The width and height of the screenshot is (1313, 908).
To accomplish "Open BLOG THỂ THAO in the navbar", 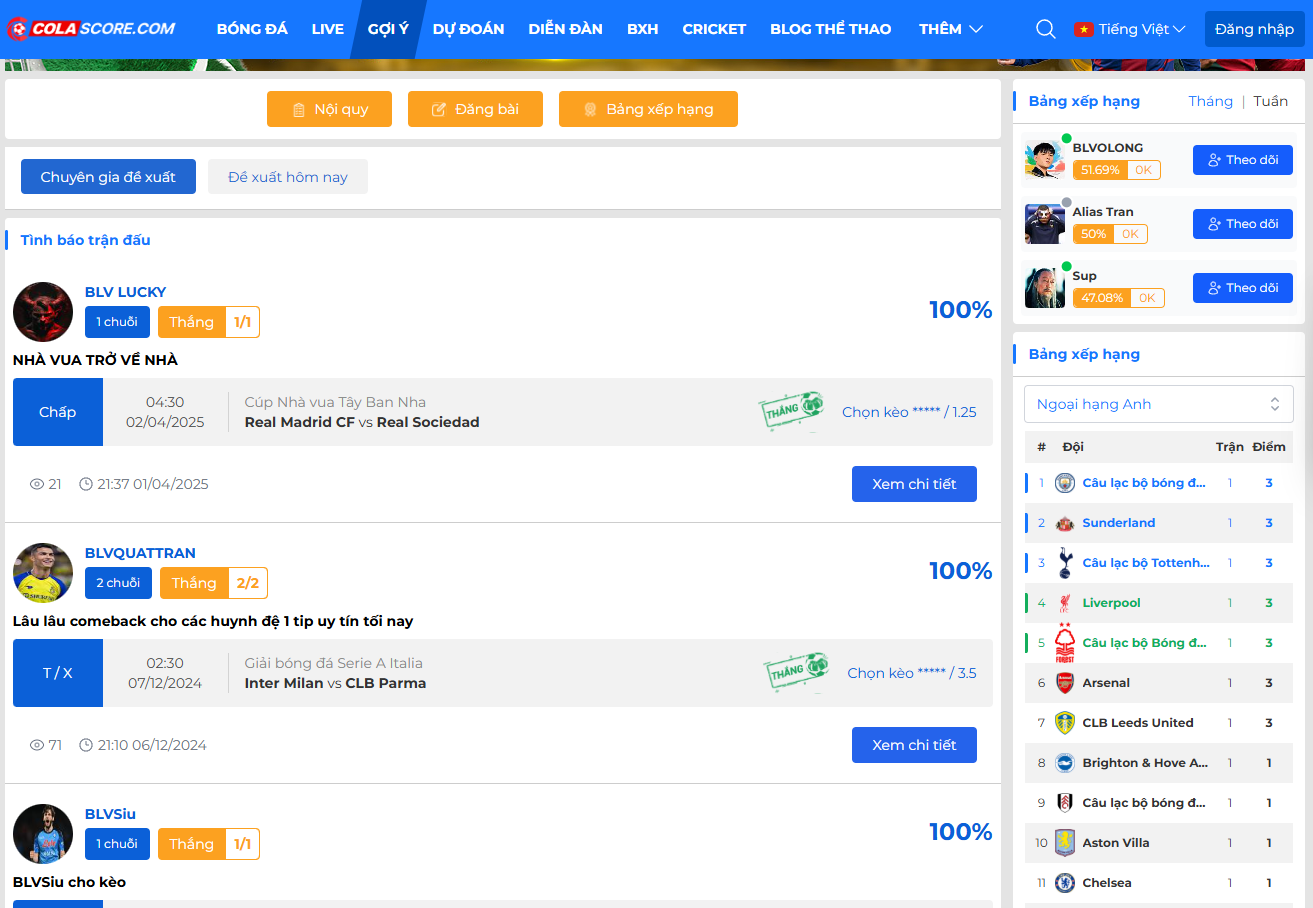I will coord(831,29).
